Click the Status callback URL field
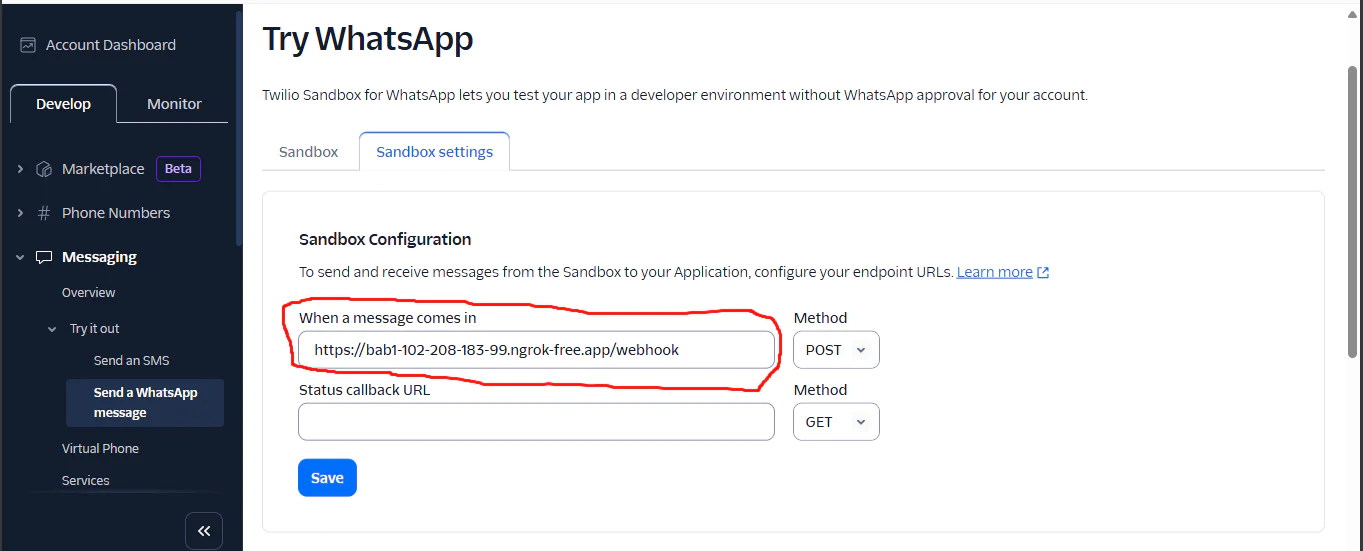 pos(536,422)
